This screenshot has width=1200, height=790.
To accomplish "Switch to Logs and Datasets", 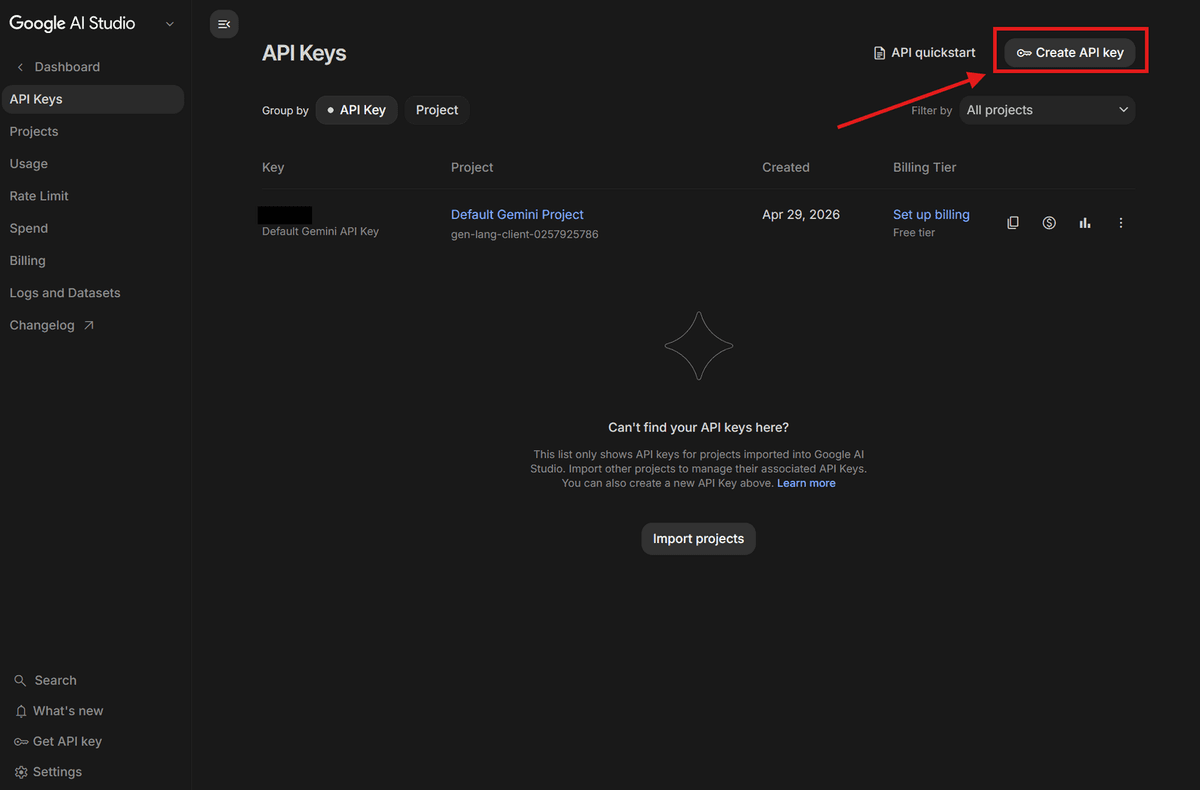I will 64,292.
